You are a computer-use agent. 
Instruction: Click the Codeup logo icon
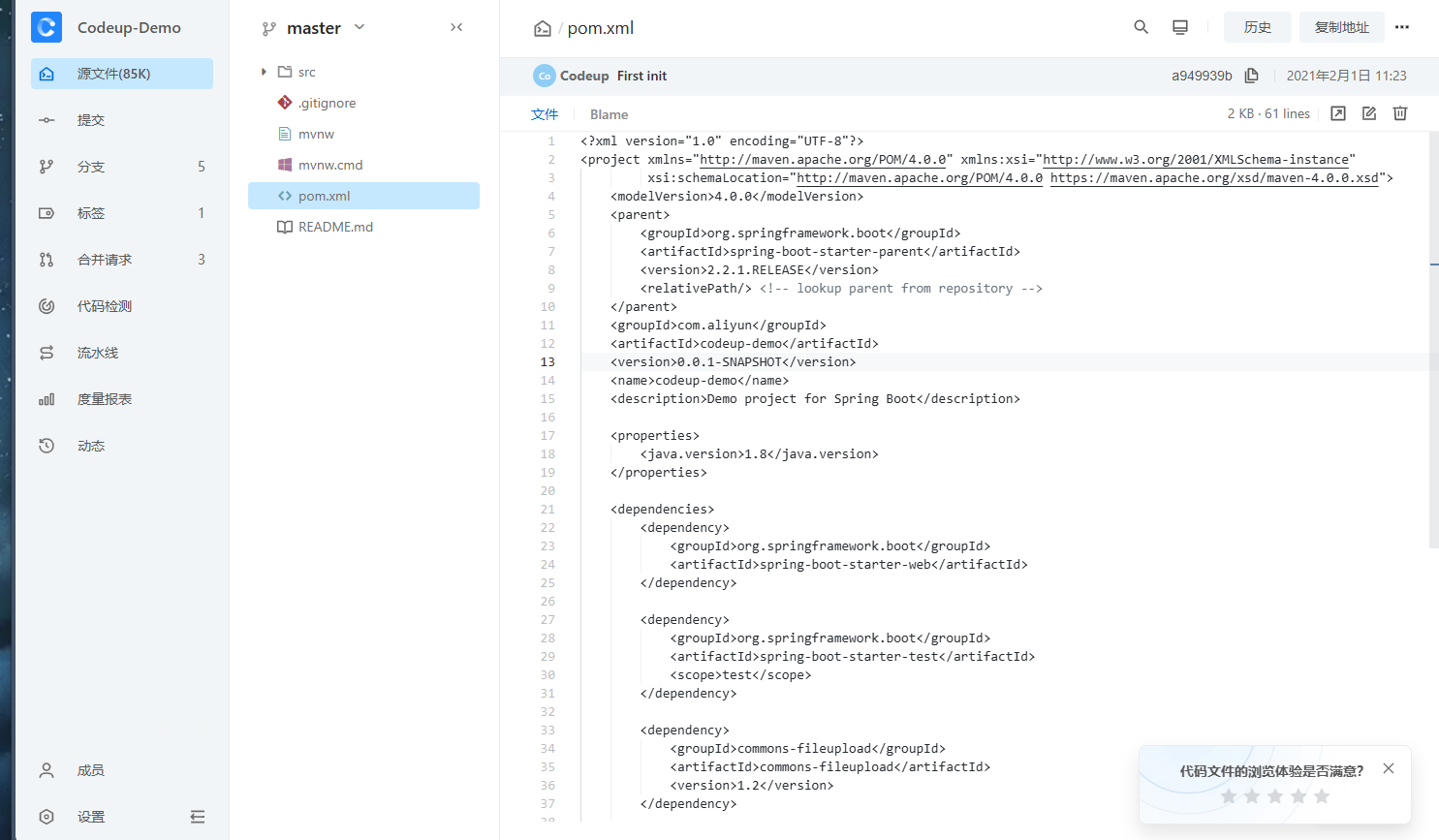[47, 27]
